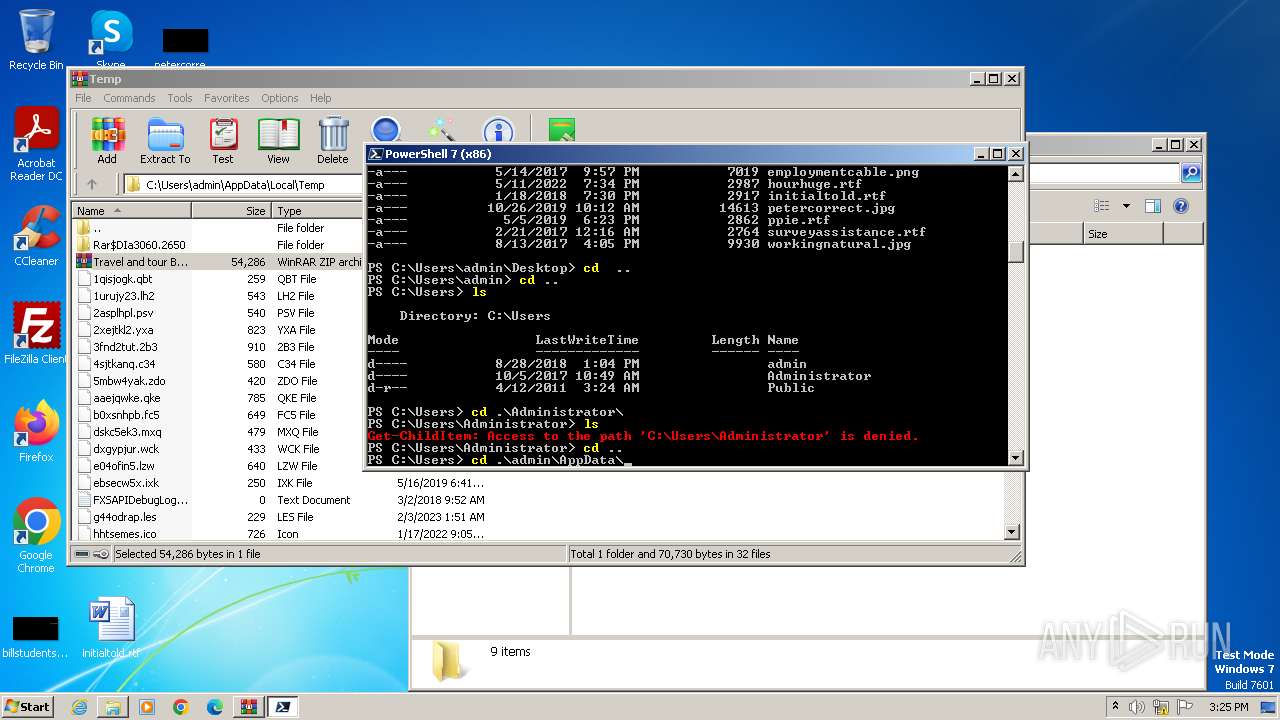This screenshot has width=1280, height=720.
Task: Open initialtold.rtf desktop document
Action: 111,628
